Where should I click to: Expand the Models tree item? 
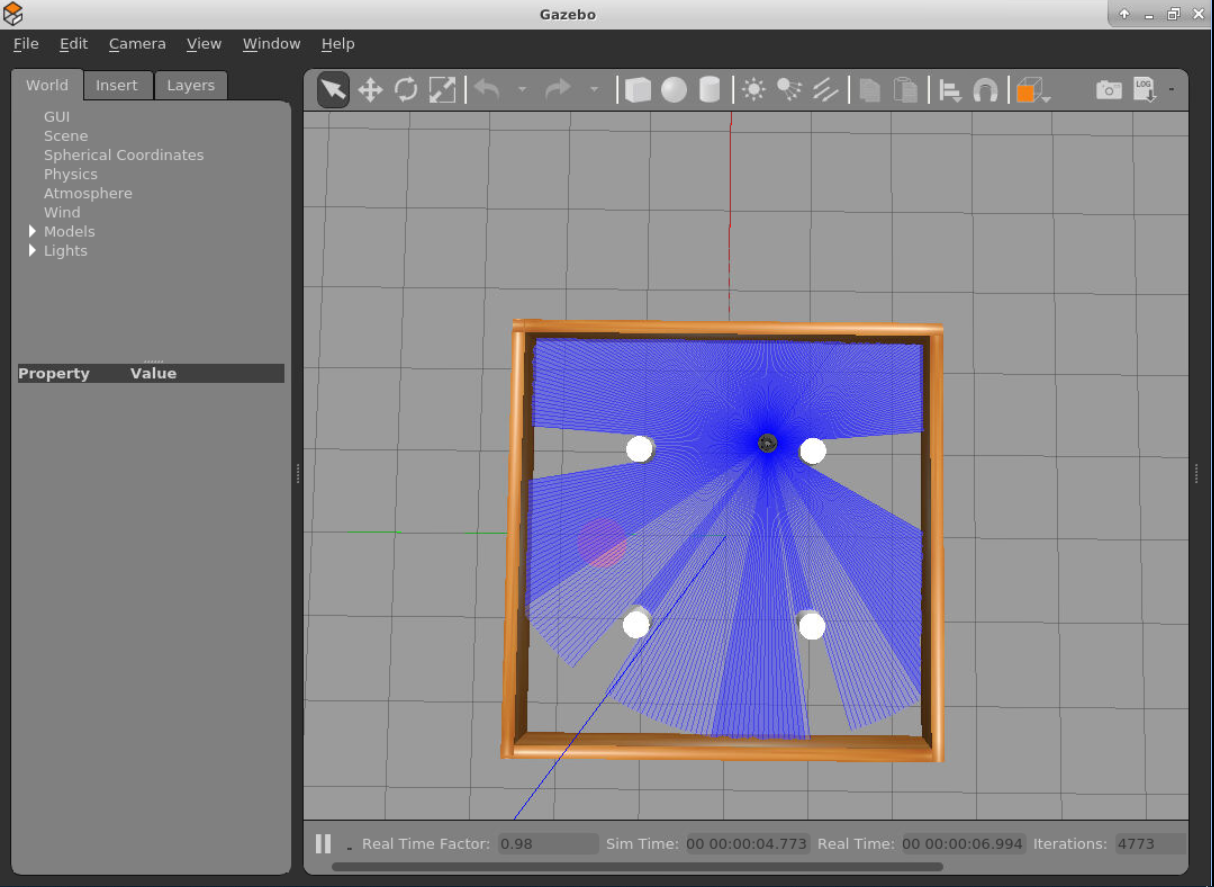pyautogui.click(x=32, y=232)
